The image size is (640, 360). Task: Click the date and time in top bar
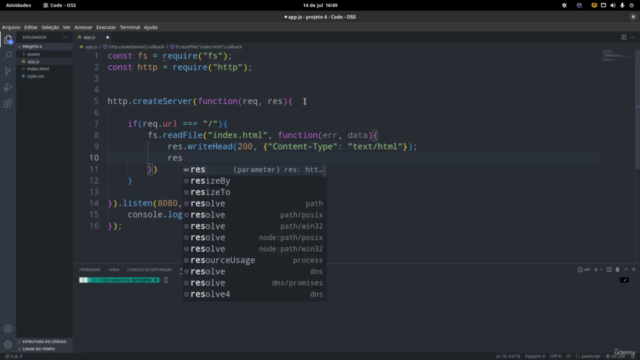[320, 5]
